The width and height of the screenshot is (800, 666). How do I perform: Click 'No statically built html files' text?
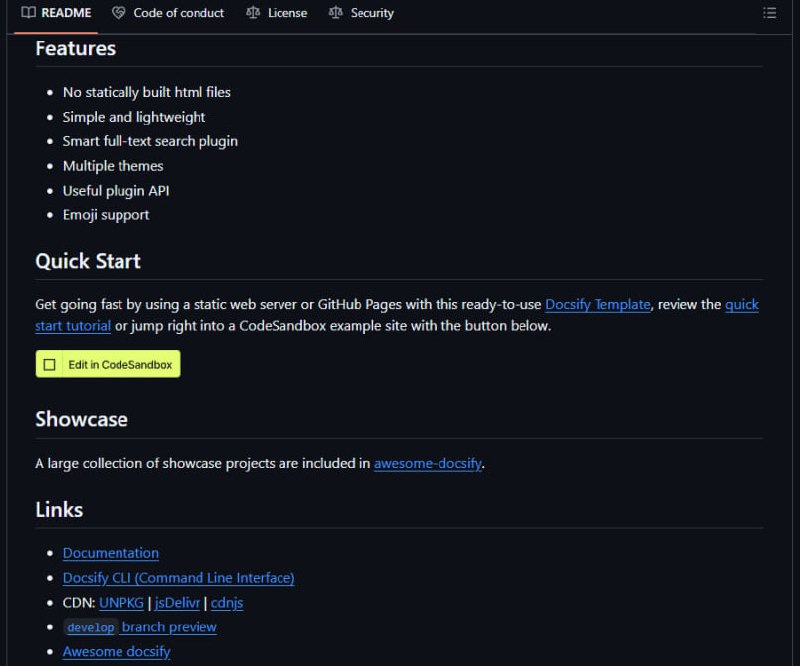147,92
